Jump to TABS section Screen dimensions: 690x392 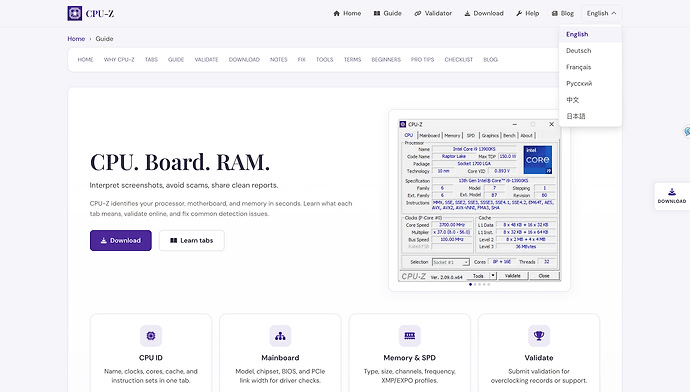[151, 59]
